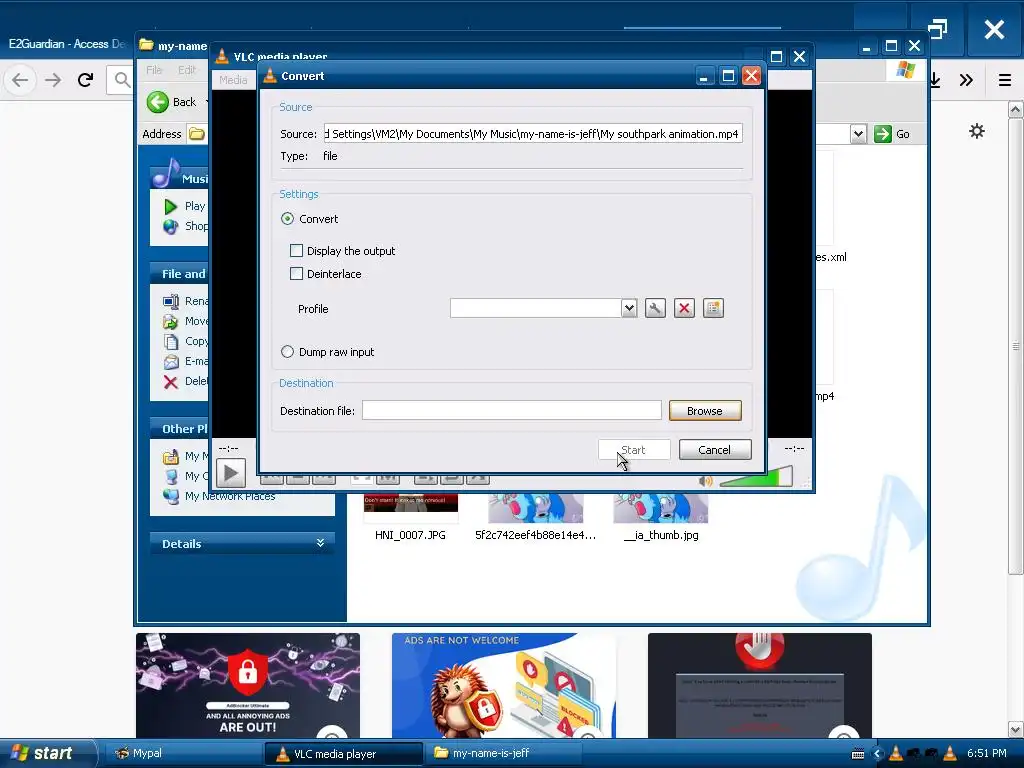Select the Convert radio button
The height and width of the screenshot is (768, 1024).
(x=287, y=219)
